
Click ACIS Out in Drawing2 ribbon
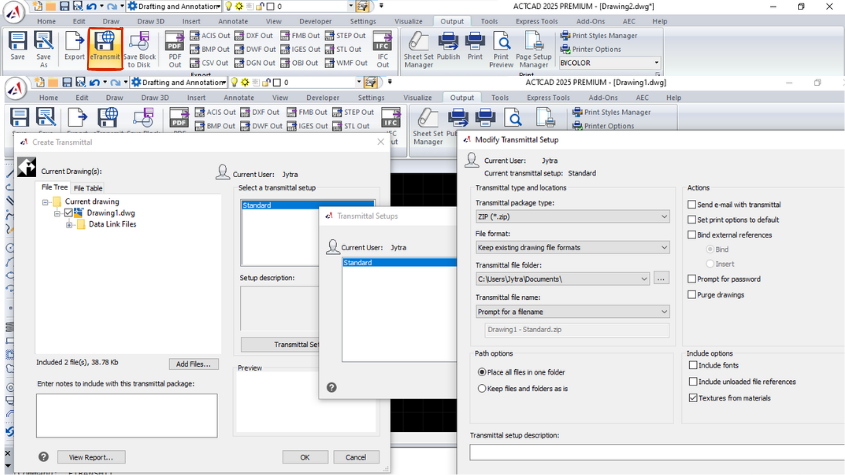coord(210,36)
